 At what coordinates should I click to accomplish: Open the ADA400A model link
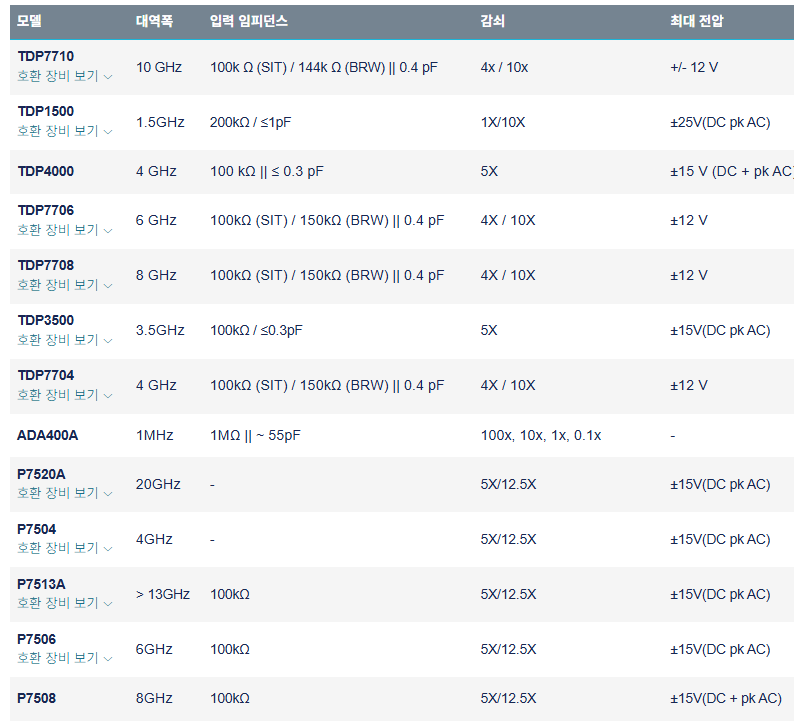[48, 435]
